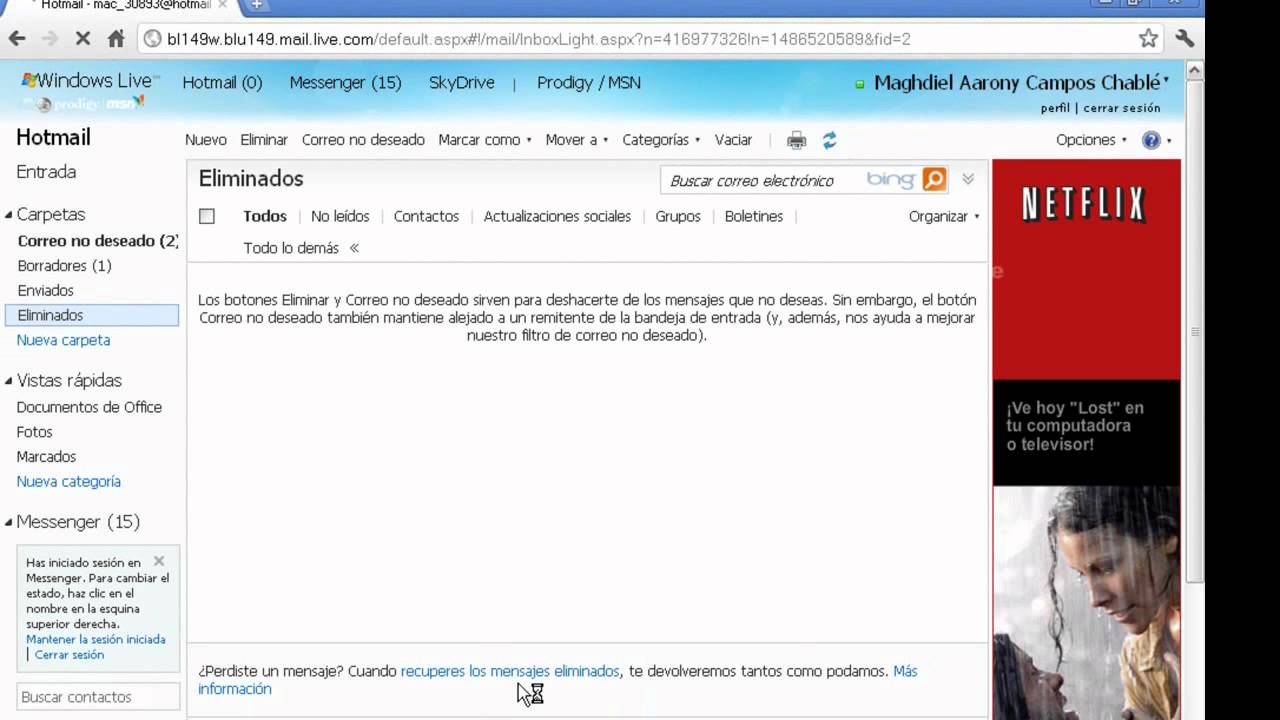Click recuperes los mensajes eliminados link
This screenshot has height=720, width=1280.
tap(510, 671)
